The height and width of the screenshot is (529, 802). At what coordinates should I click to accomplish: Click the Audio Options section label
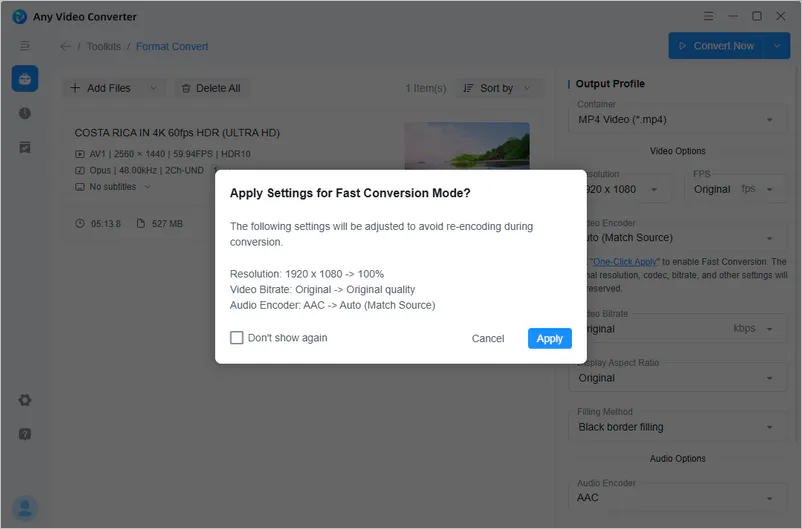click(677, 458)
